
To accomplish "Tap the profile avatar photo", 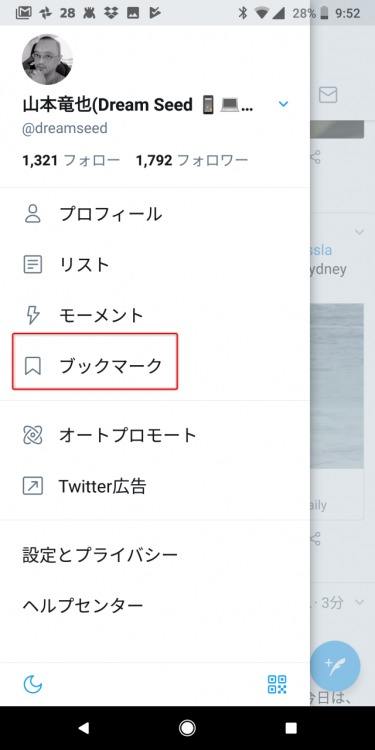I will (x=47, y=59).
